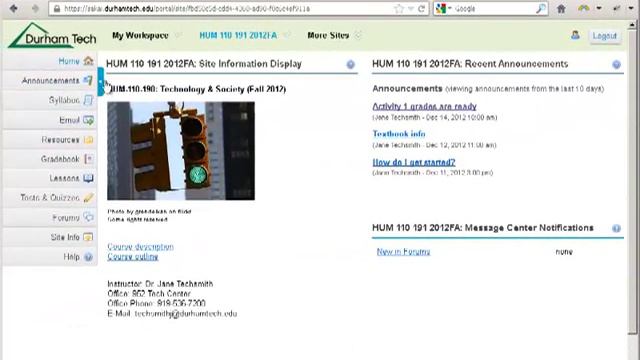This screenshot has width=640, height=360.
Task: Expand the More Sites arrow icon
Action: click(x=358, y=36)
